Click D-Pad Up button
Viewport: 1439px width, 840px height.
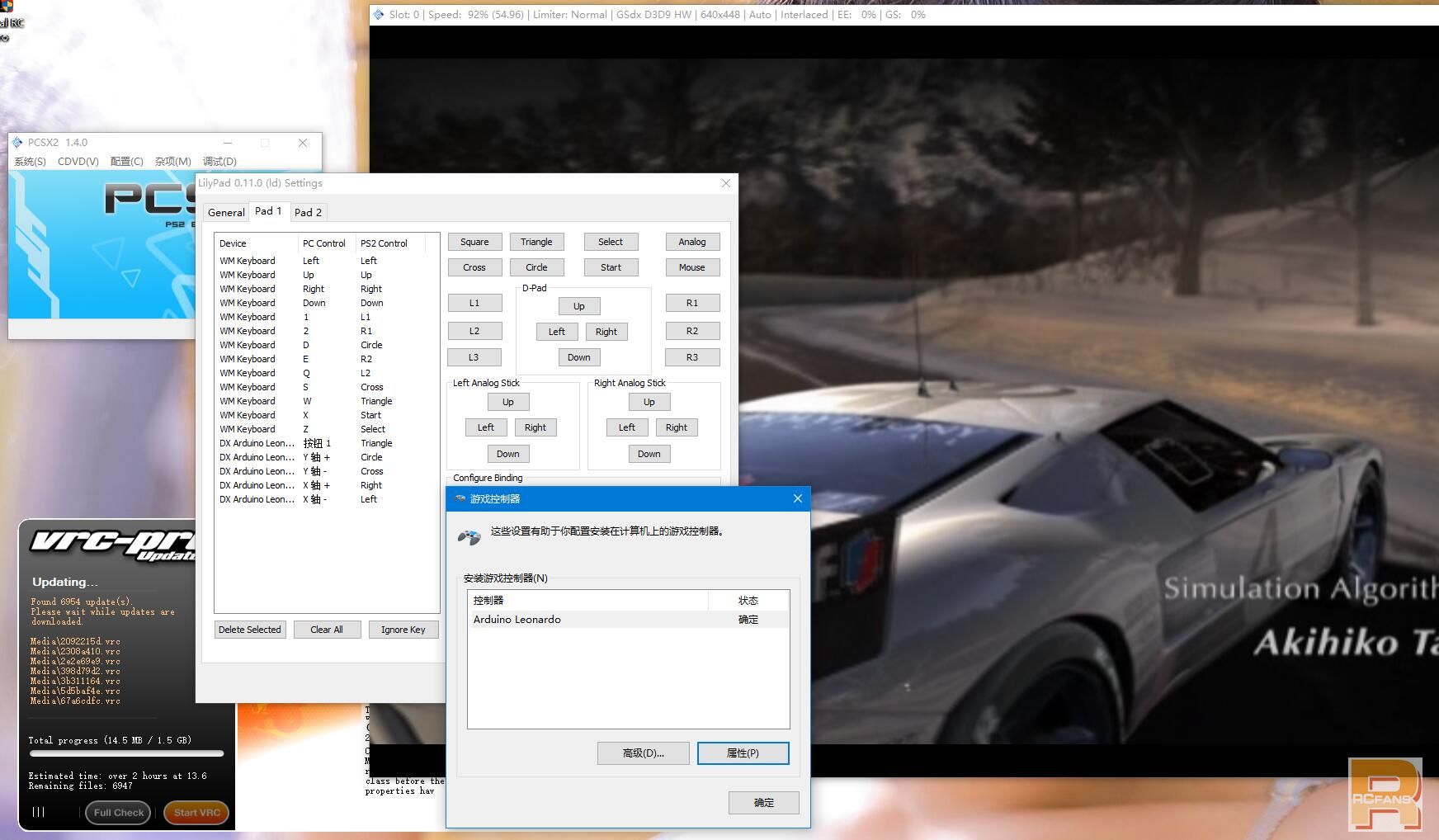point(579,306)
